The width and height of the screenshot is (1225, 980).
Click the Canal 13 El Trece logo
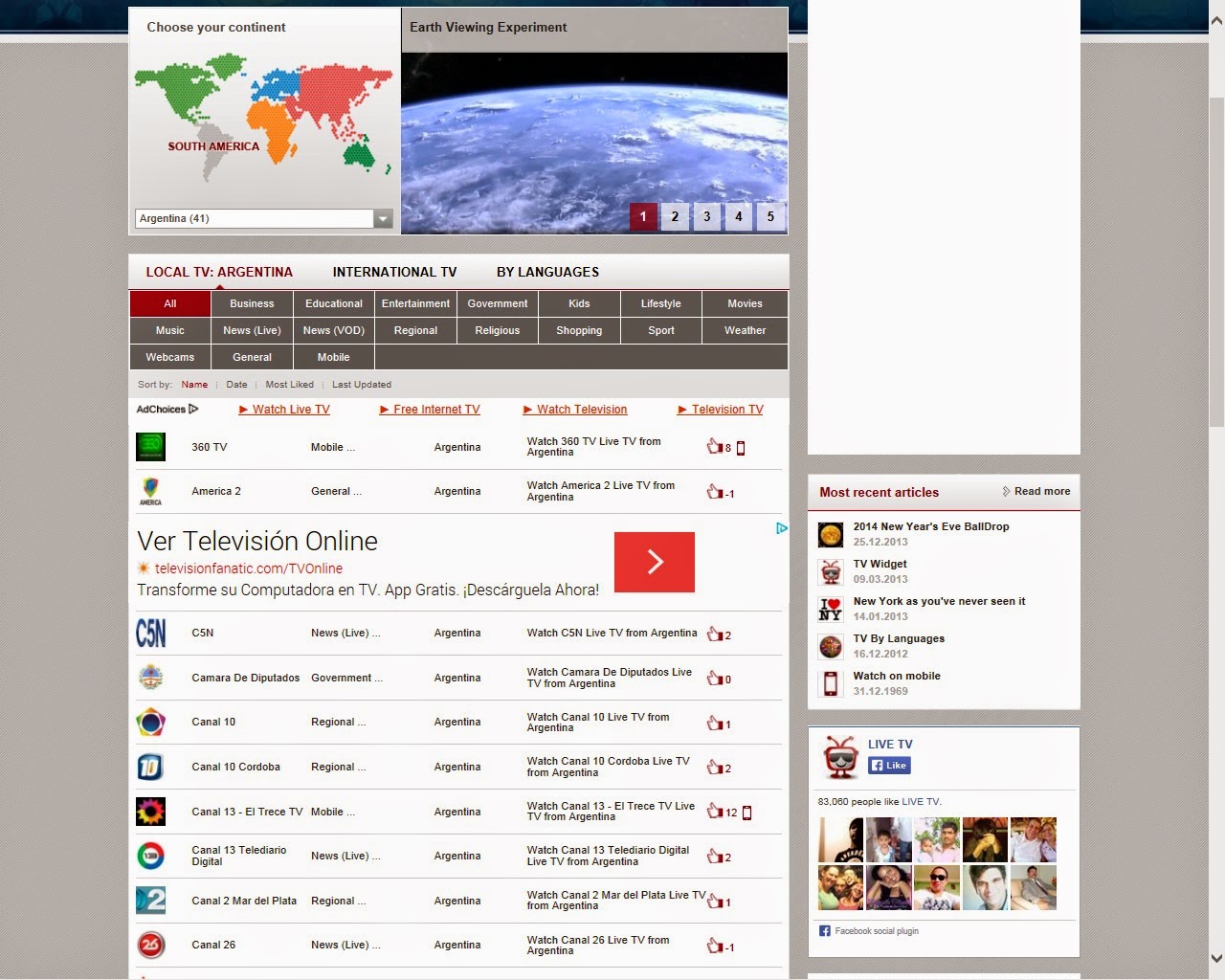coord(150,812)
